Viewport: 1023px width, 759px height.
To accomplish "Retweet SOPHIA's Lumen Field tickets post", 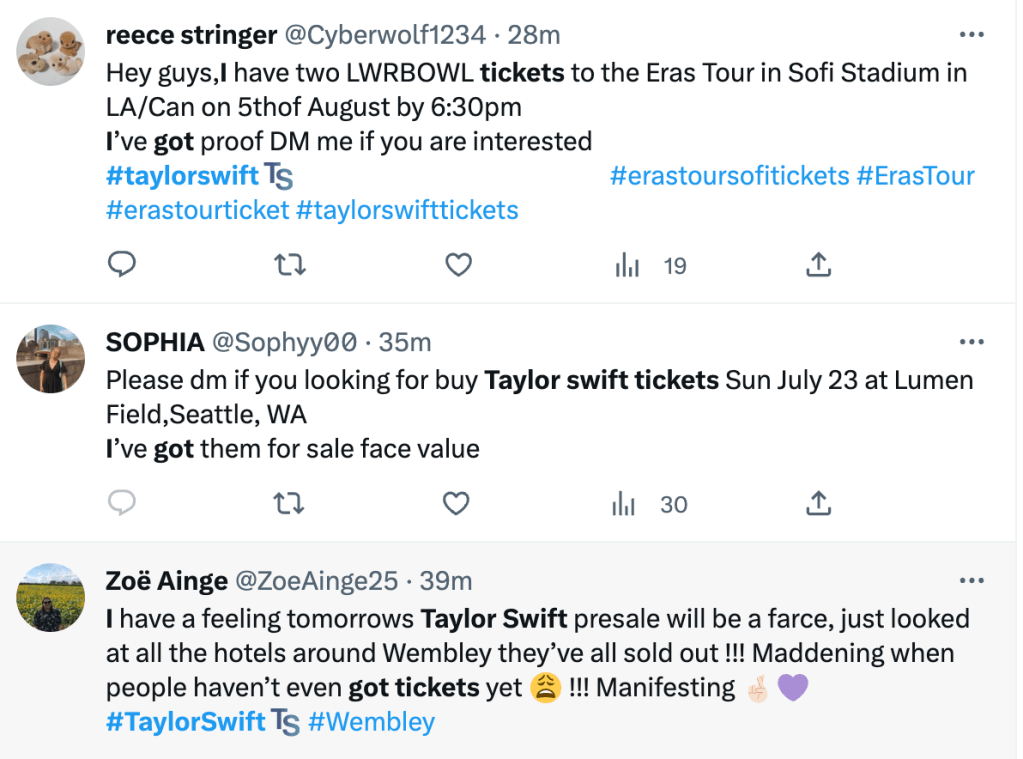I will point(290,504).
